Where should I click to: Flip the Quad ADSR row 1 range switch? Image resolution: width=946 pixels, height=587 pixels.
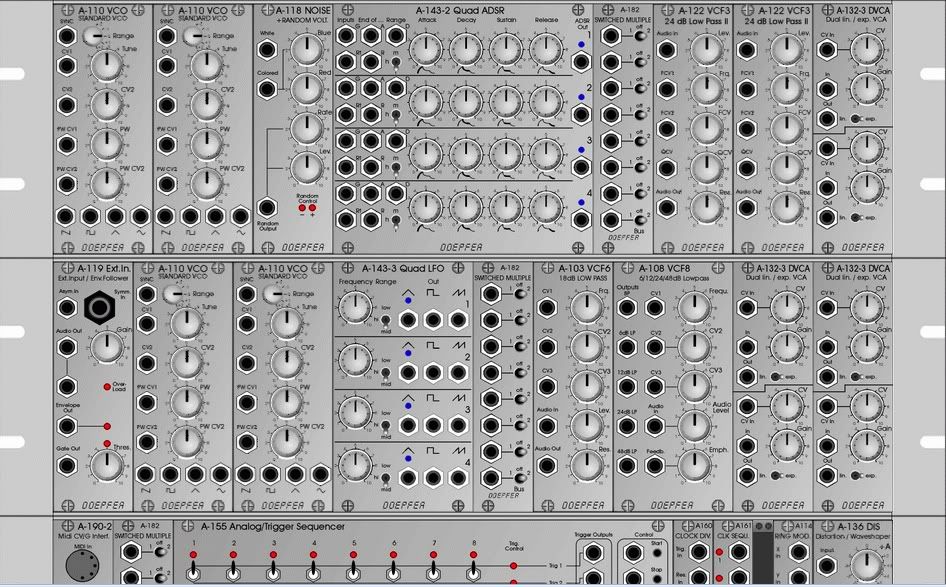tap(396, 62)
